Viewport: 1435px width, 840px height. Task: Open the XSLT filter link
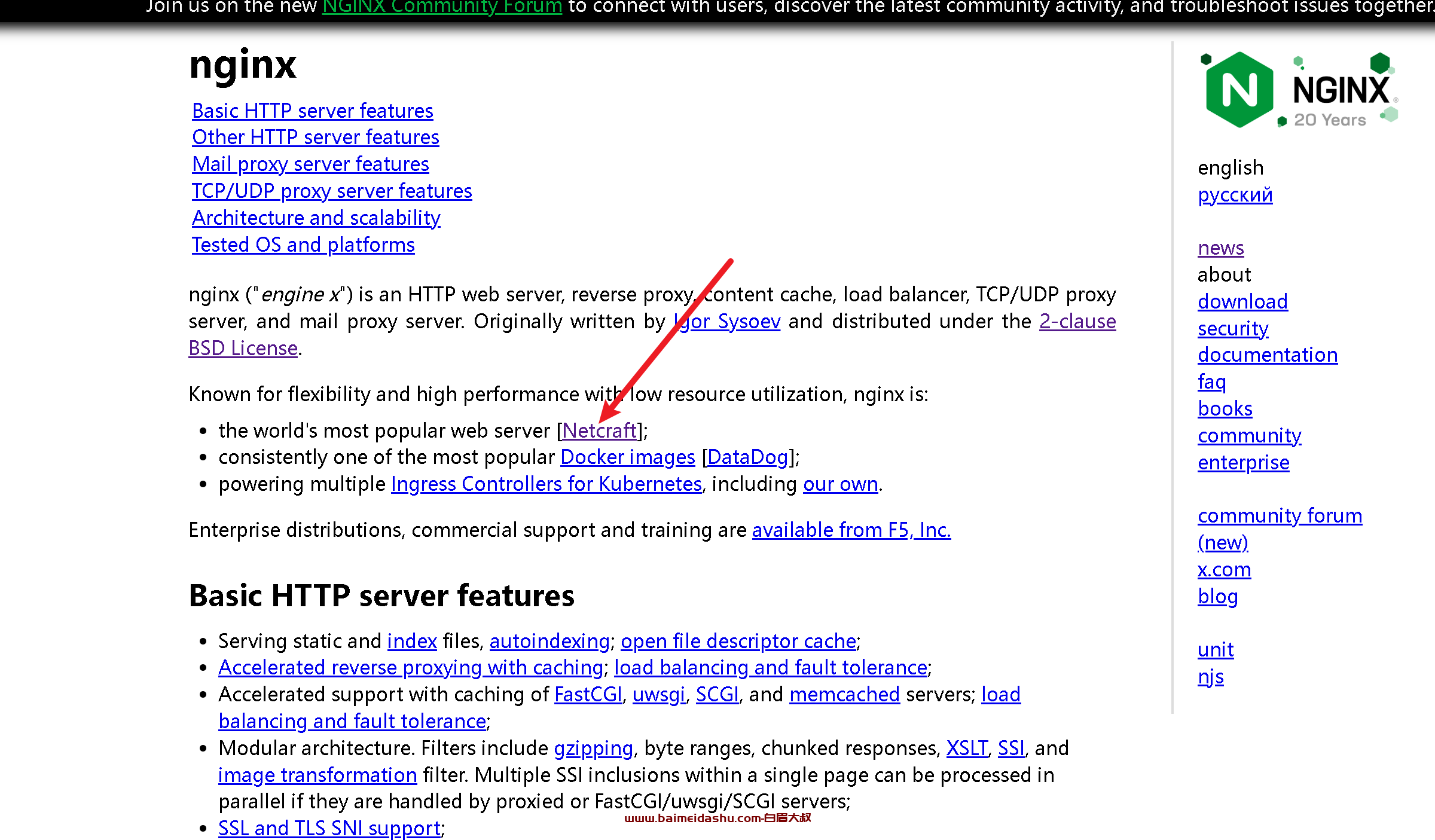[967, 749]
